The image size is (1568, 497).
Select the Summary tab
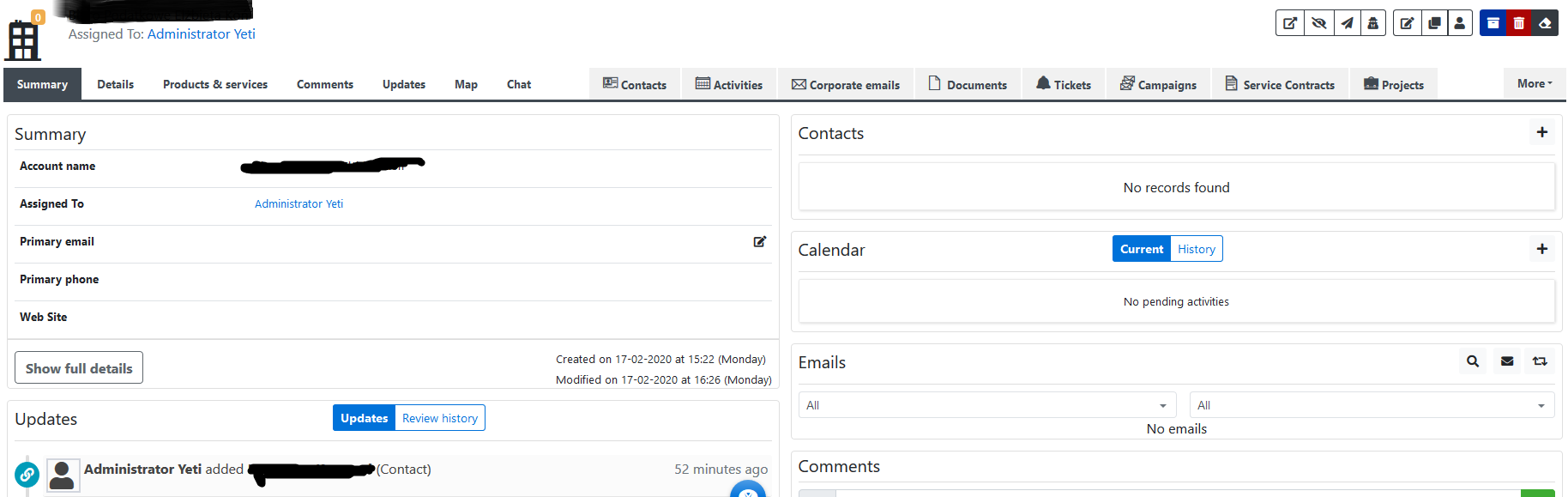click(x=42, y=84)
